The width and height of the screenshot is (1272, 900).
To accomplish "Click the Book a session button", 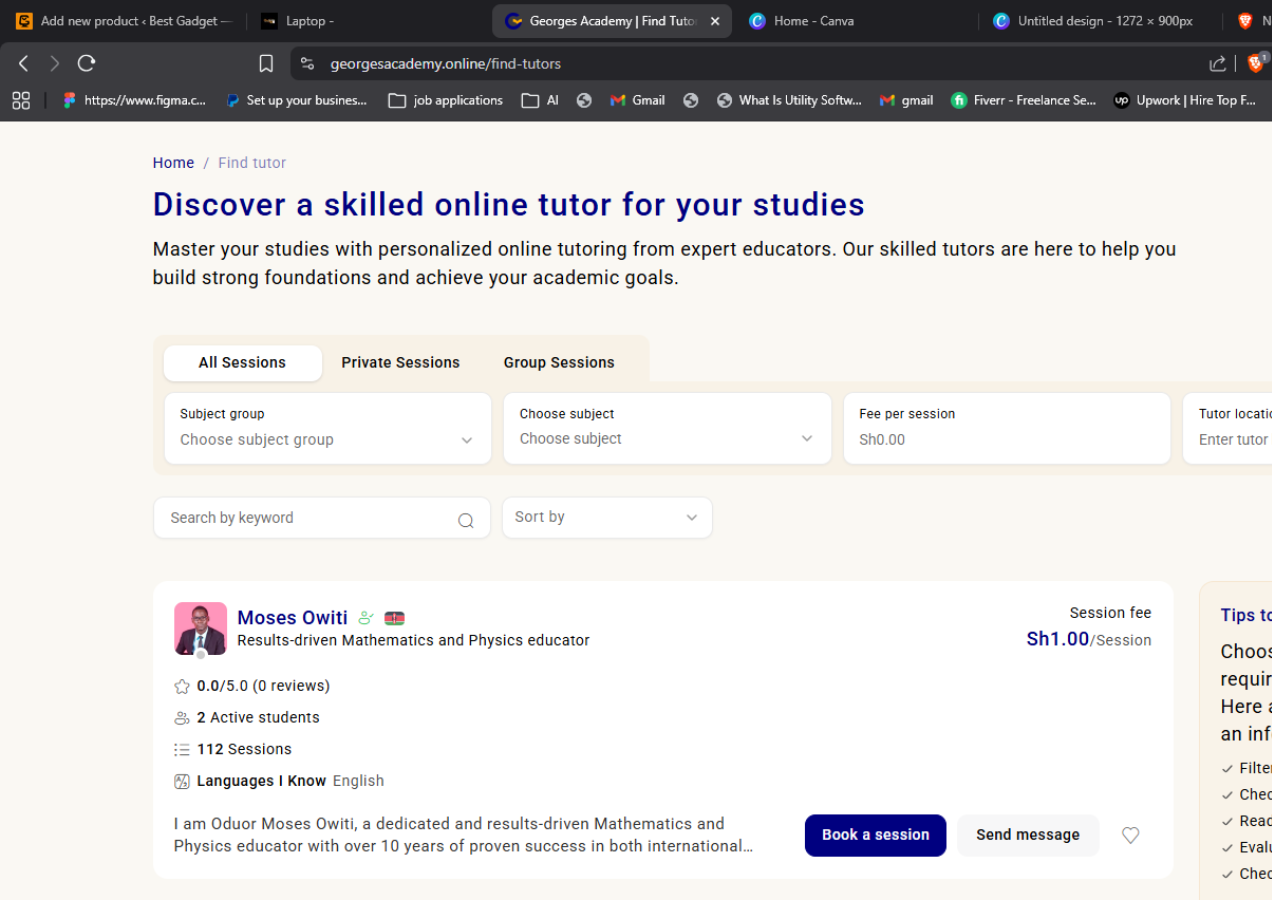I will [x=875, y=835].
